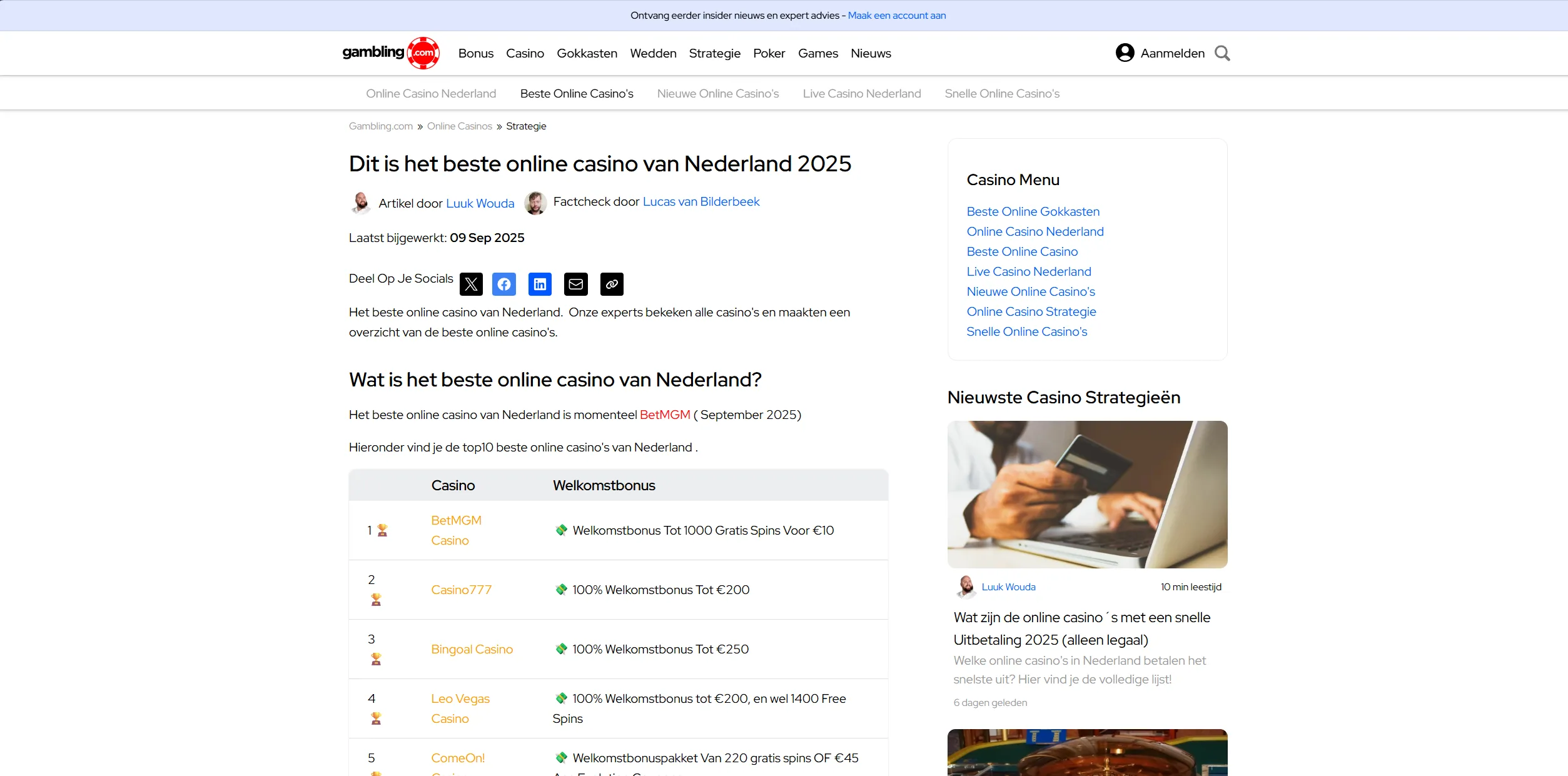Viewport: 1568px width, 776px height.
Task: Share article on X (Twitter)
Action: point(471,284)
